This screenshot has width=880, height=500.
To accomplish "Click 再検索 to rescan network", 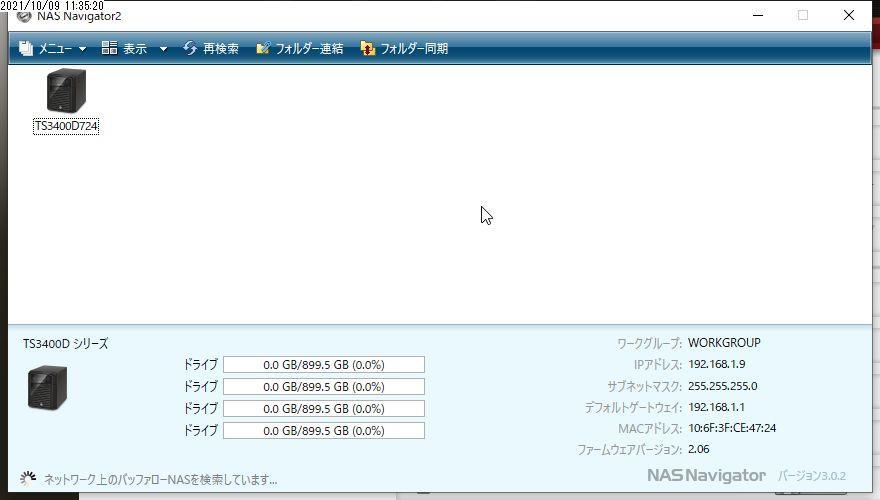I will click(x=211, y=49).
